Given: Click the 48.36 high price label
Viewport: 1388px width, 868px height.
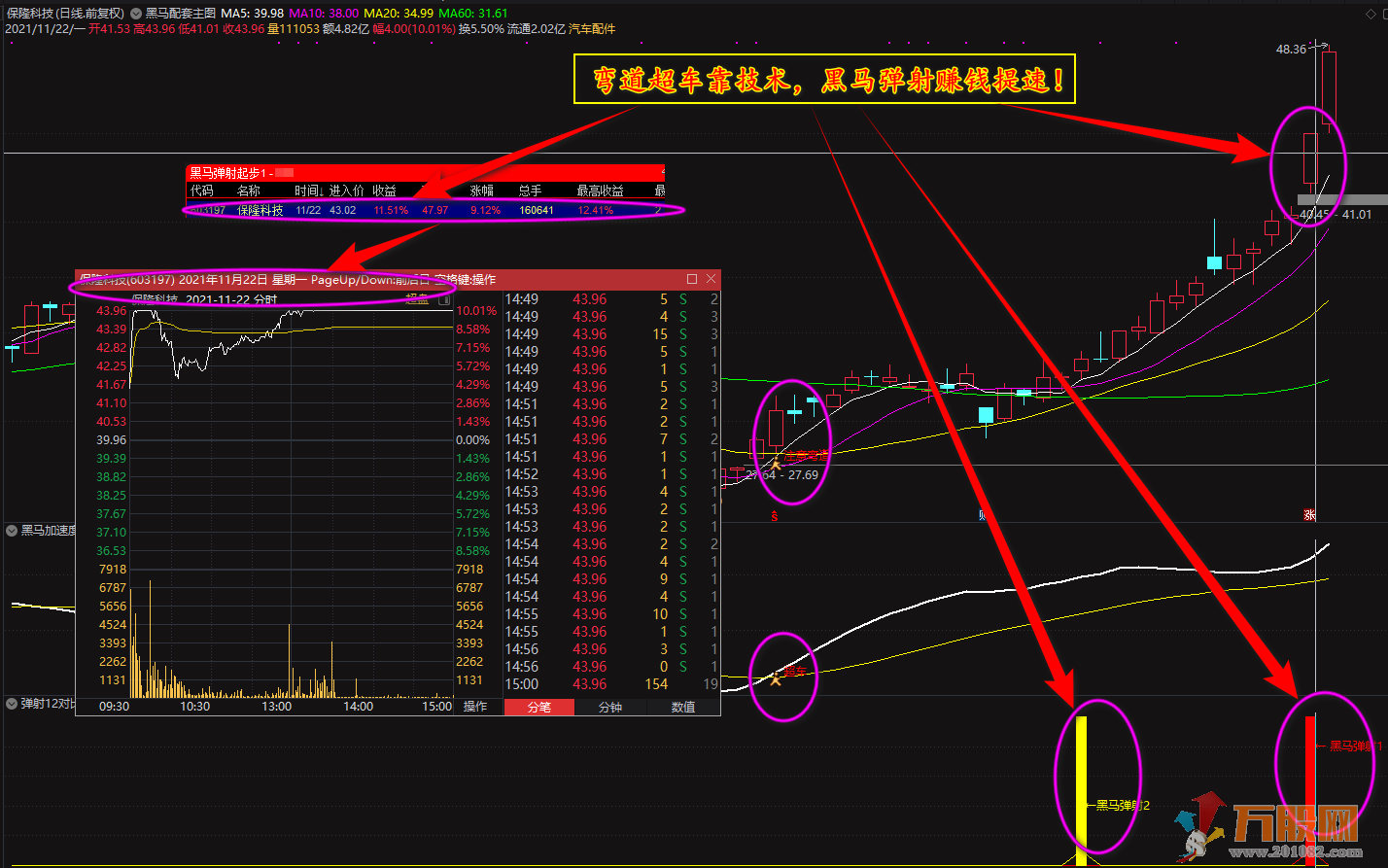Looking at the screenshot, I should click(x=1291, y=49).
